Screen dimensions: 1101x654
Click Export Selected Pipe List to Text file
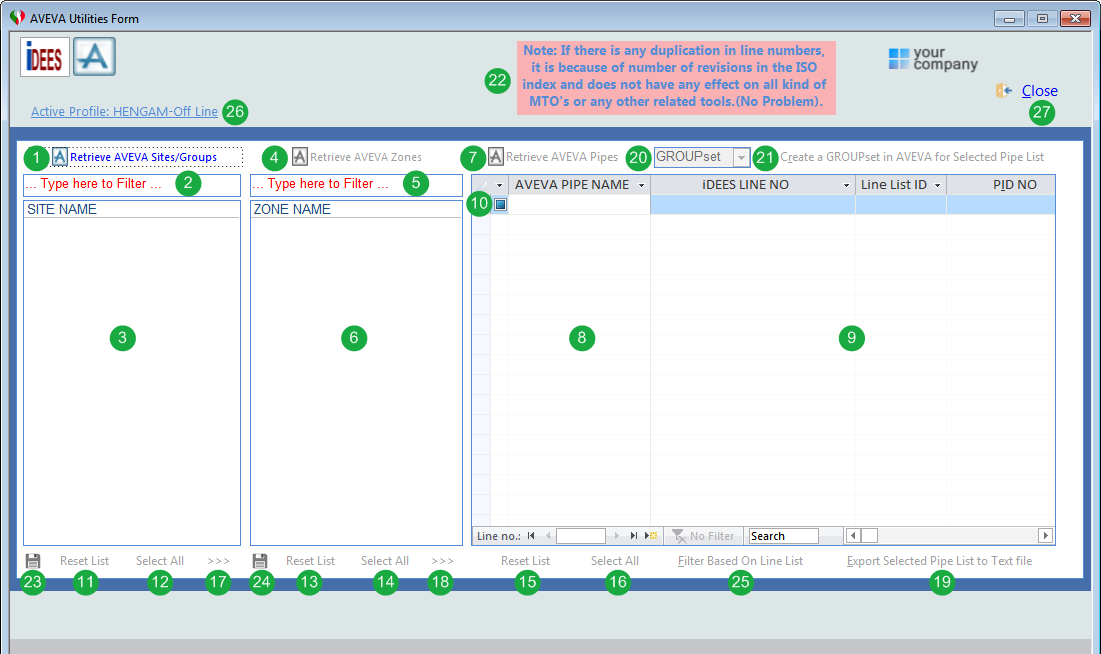940,561
